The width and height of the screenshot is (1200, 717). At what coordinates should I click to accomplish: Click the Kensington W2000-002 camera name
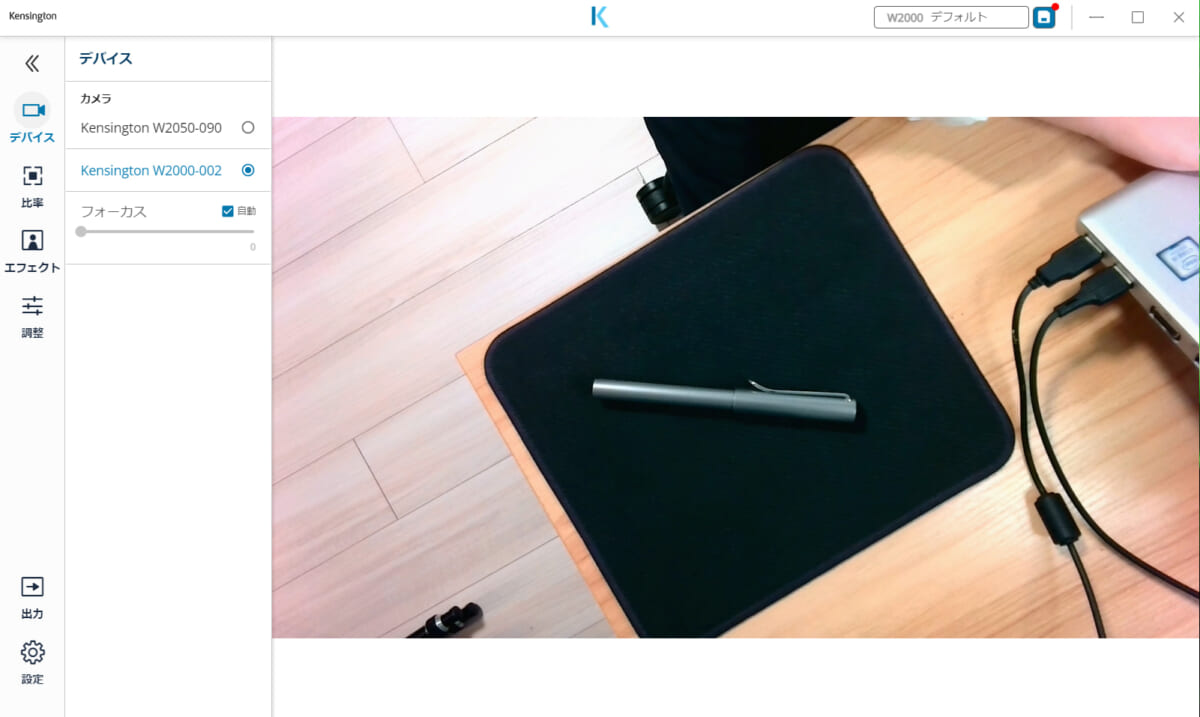click(x=151, y=171)
